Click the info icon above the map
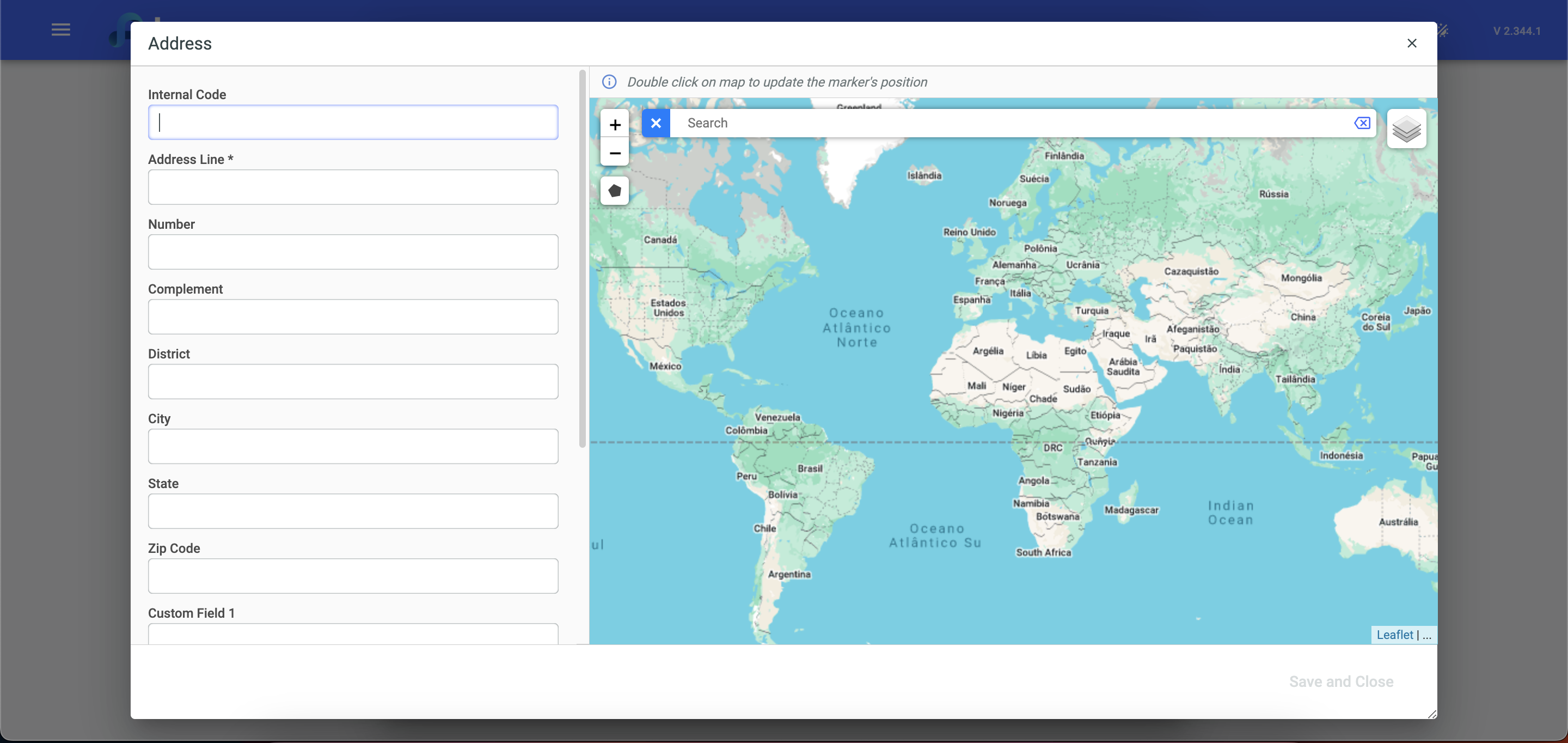1568x743 pixels. pyautogui.click(x=609, y=82)
